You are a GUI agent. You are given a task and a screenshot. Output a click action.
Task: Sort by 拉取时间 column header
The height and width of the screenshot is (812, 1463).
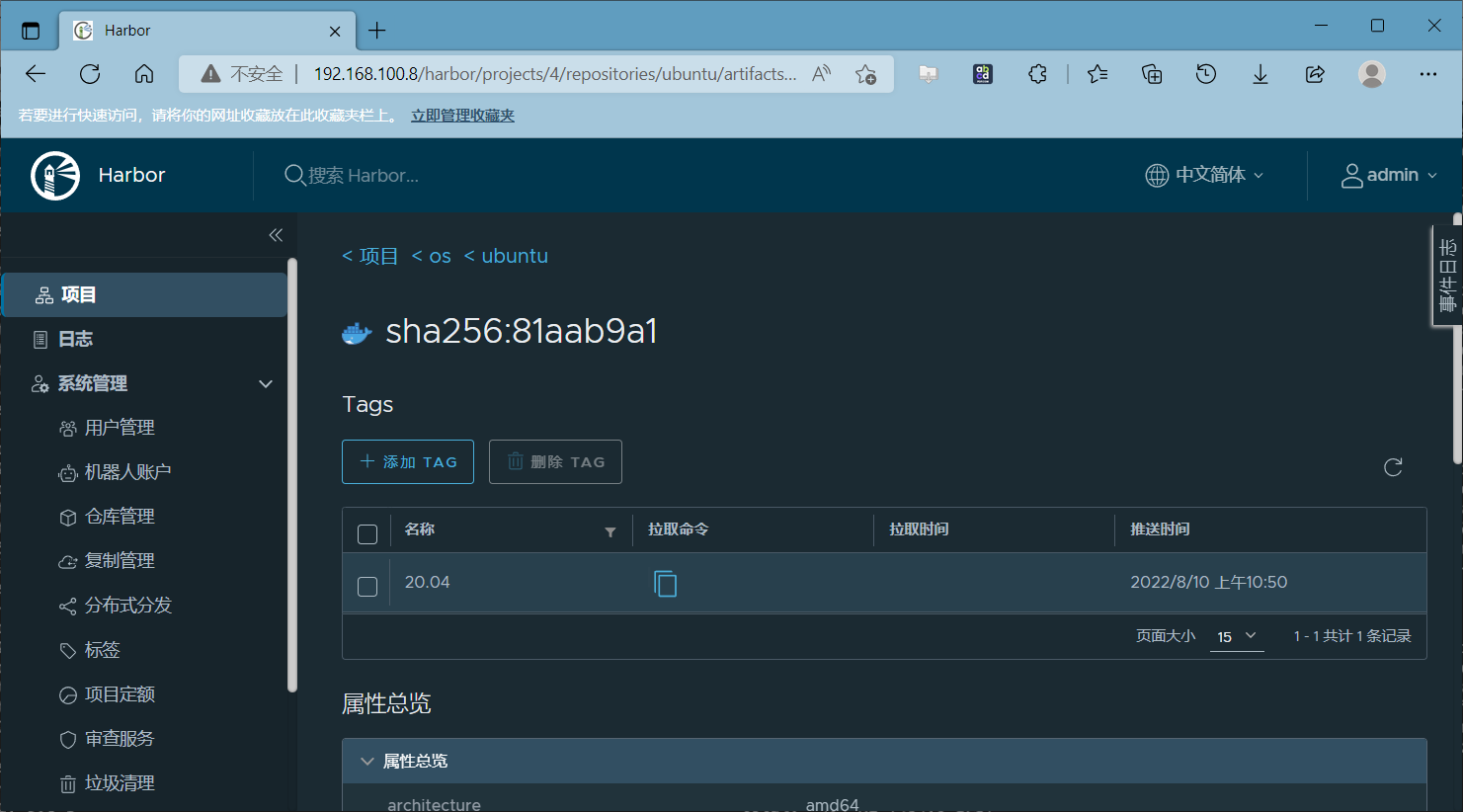pyautogui.click(x=919, y=529)
